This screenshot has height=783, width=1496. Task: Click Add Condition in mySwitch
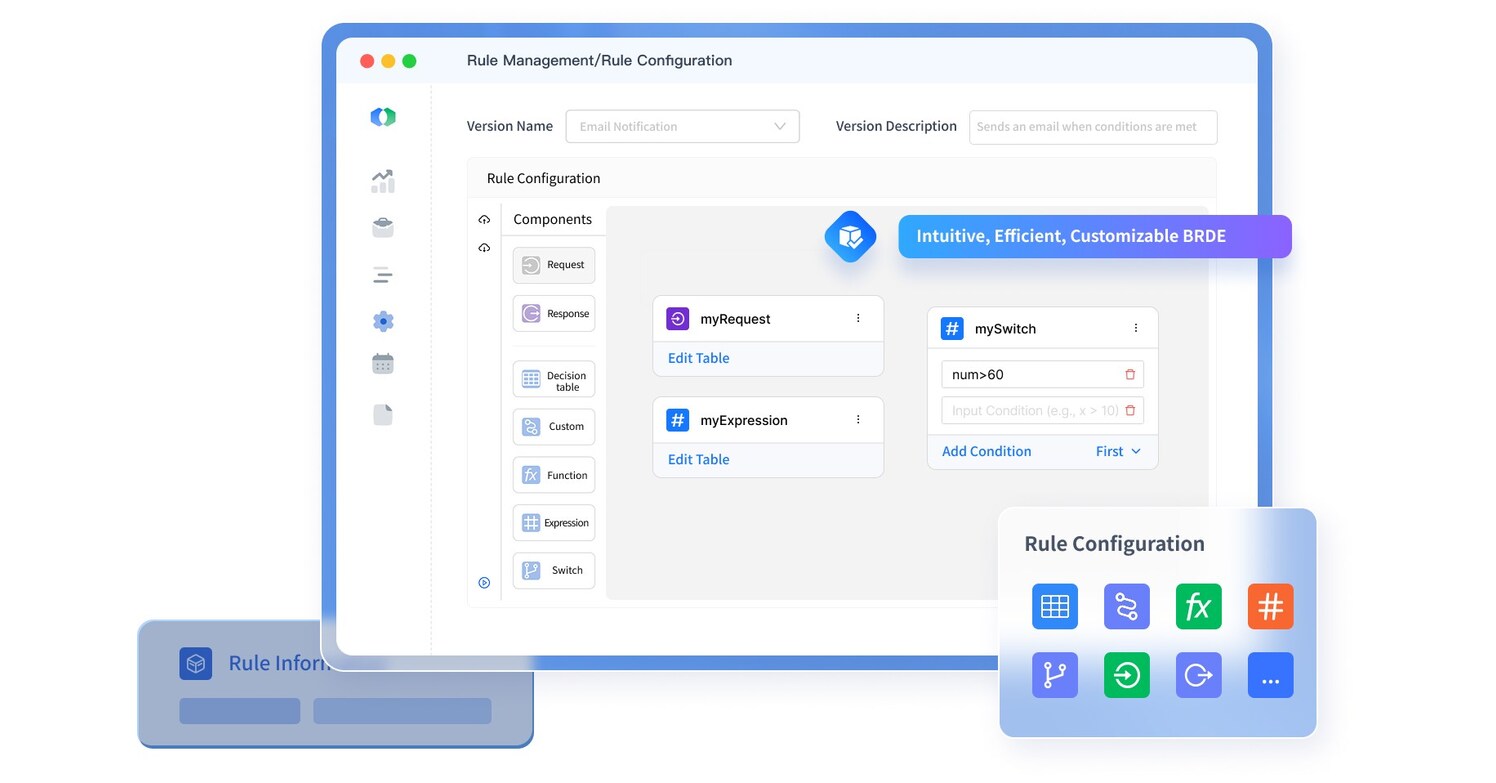click(986, 451)
